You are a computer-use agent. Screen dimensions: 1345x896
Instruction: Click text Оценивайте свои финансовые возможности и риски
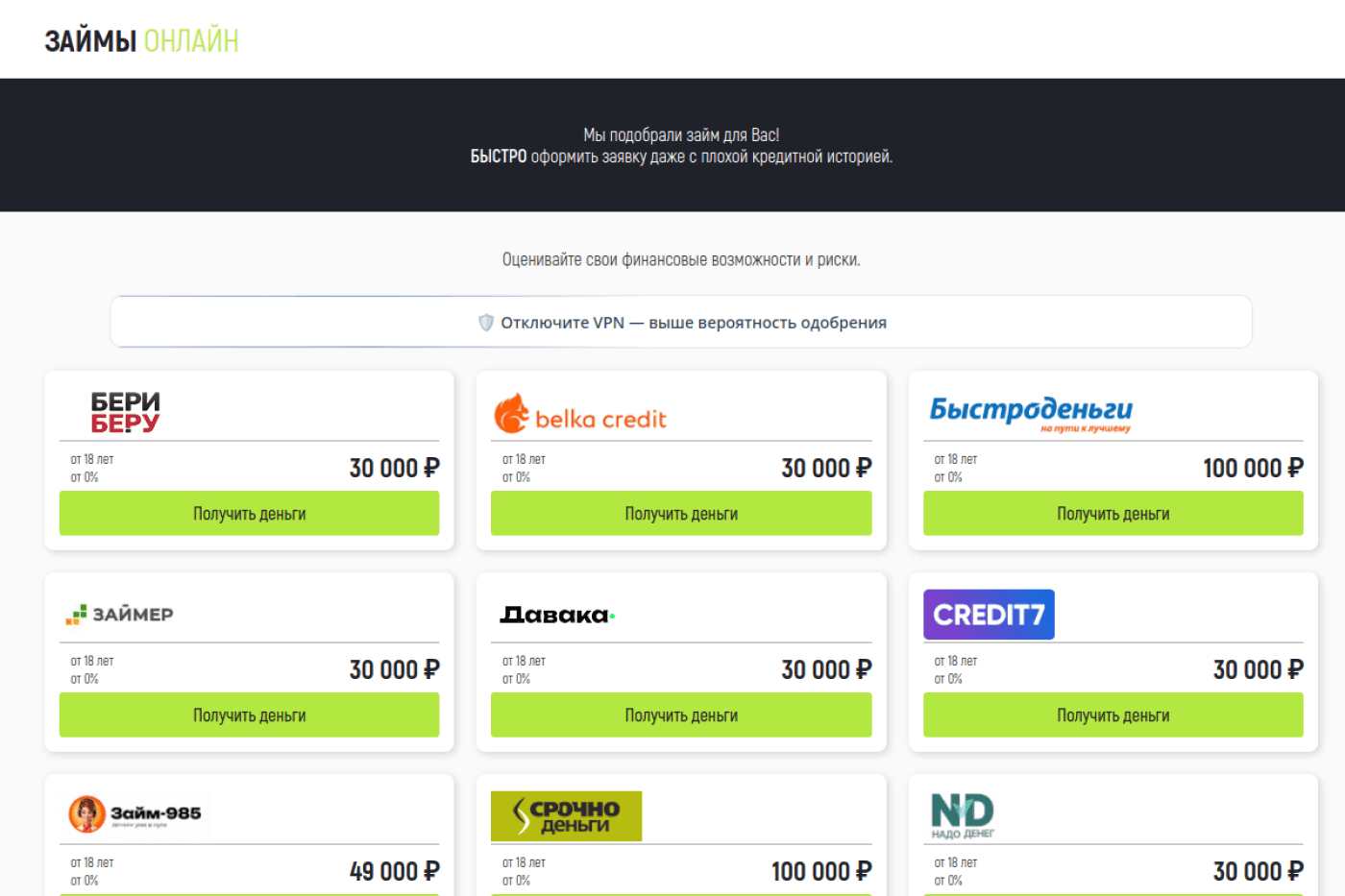point(681,260)
